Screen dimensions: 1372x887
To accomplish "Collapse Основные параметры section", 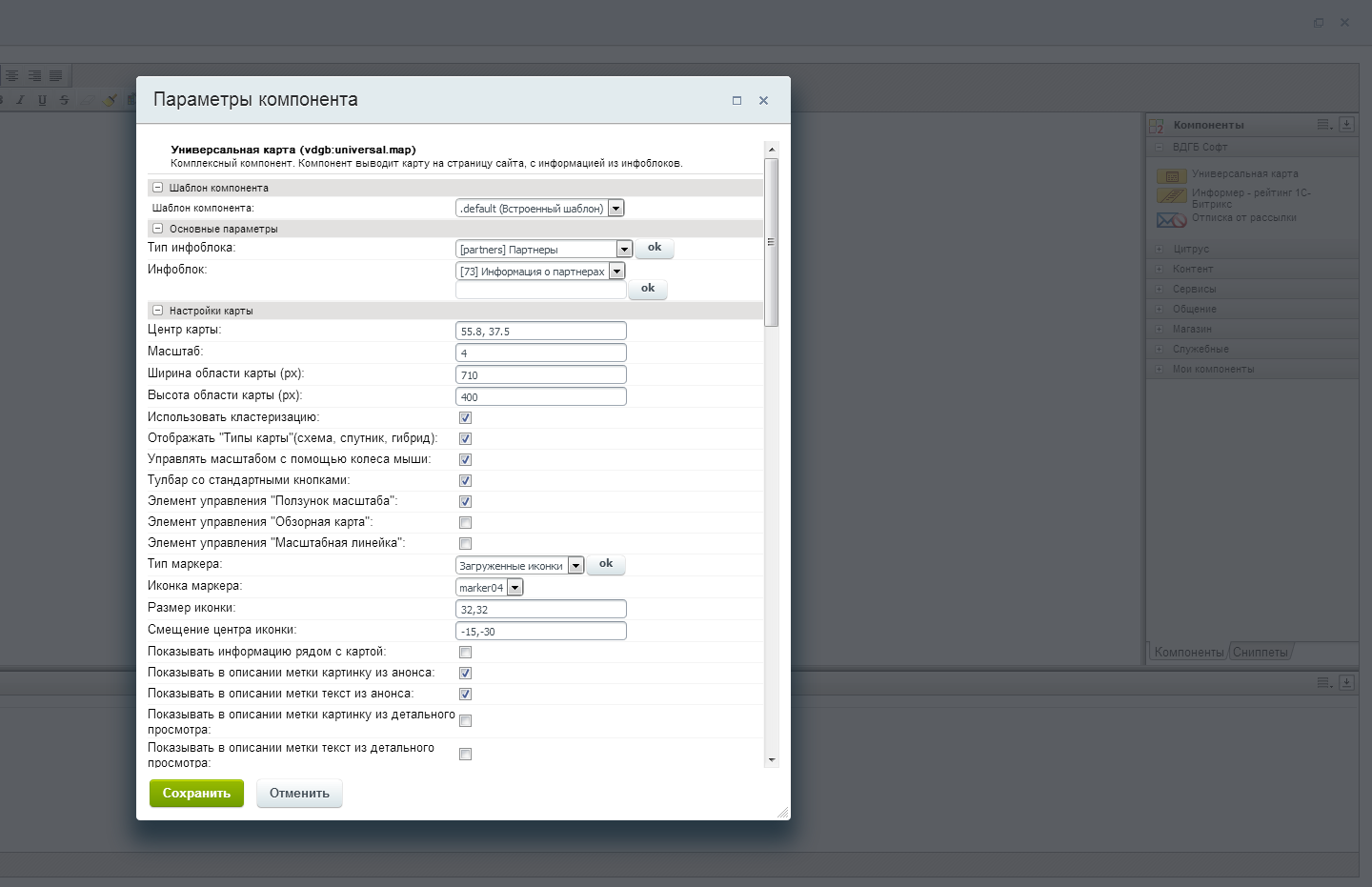I will pos(158,229).
